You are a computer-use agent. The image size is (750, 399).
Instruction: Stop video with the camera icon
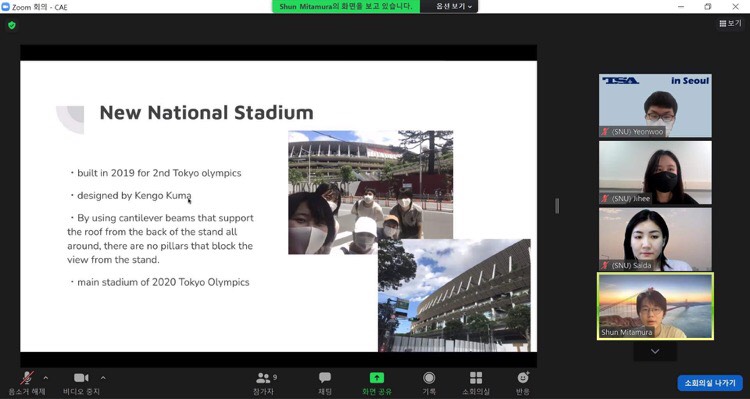click(x=81, y=378)
